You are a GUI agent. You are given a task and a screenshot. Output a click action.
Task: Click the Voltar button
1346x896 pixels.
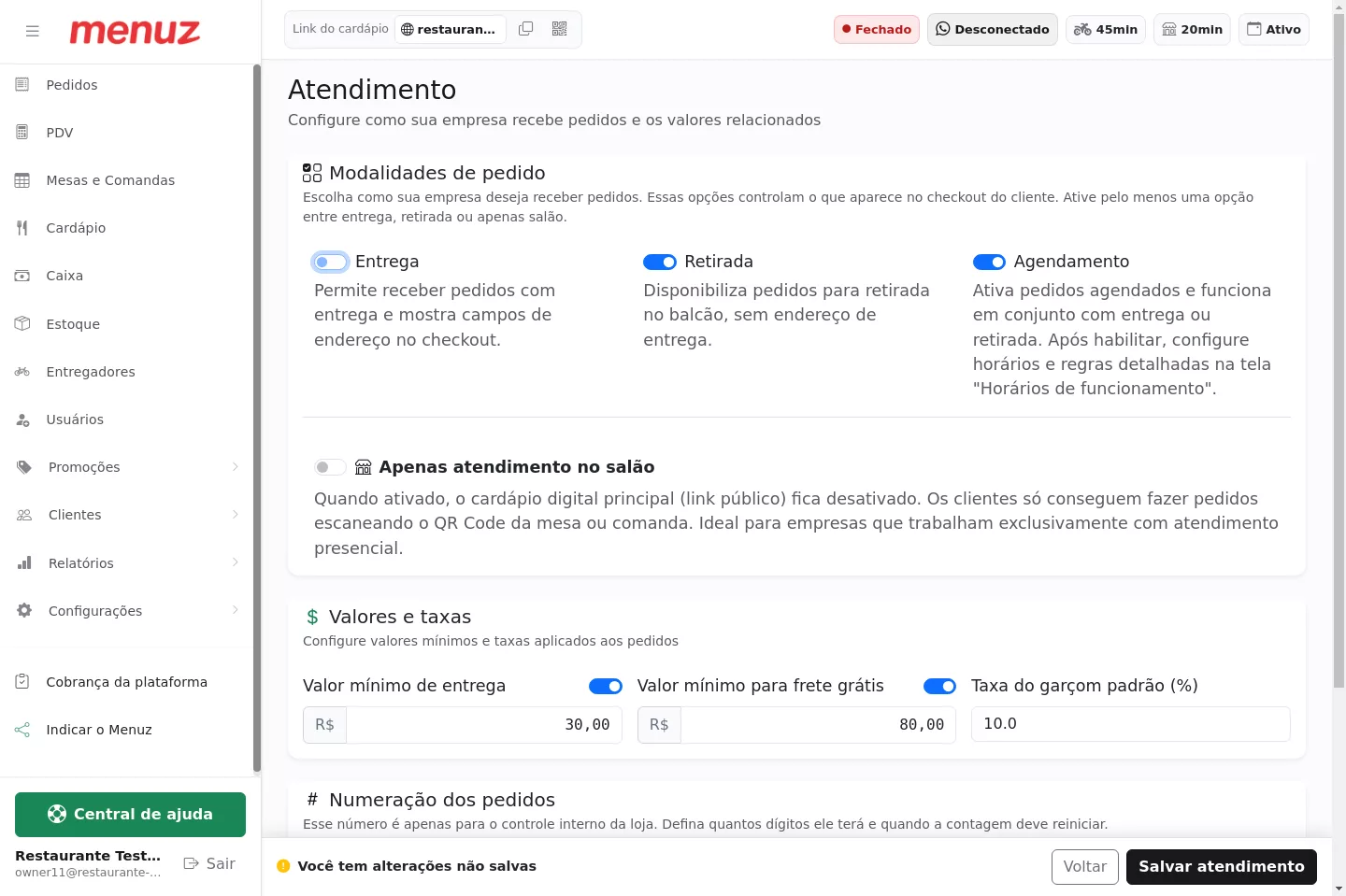coord(1085,867)
